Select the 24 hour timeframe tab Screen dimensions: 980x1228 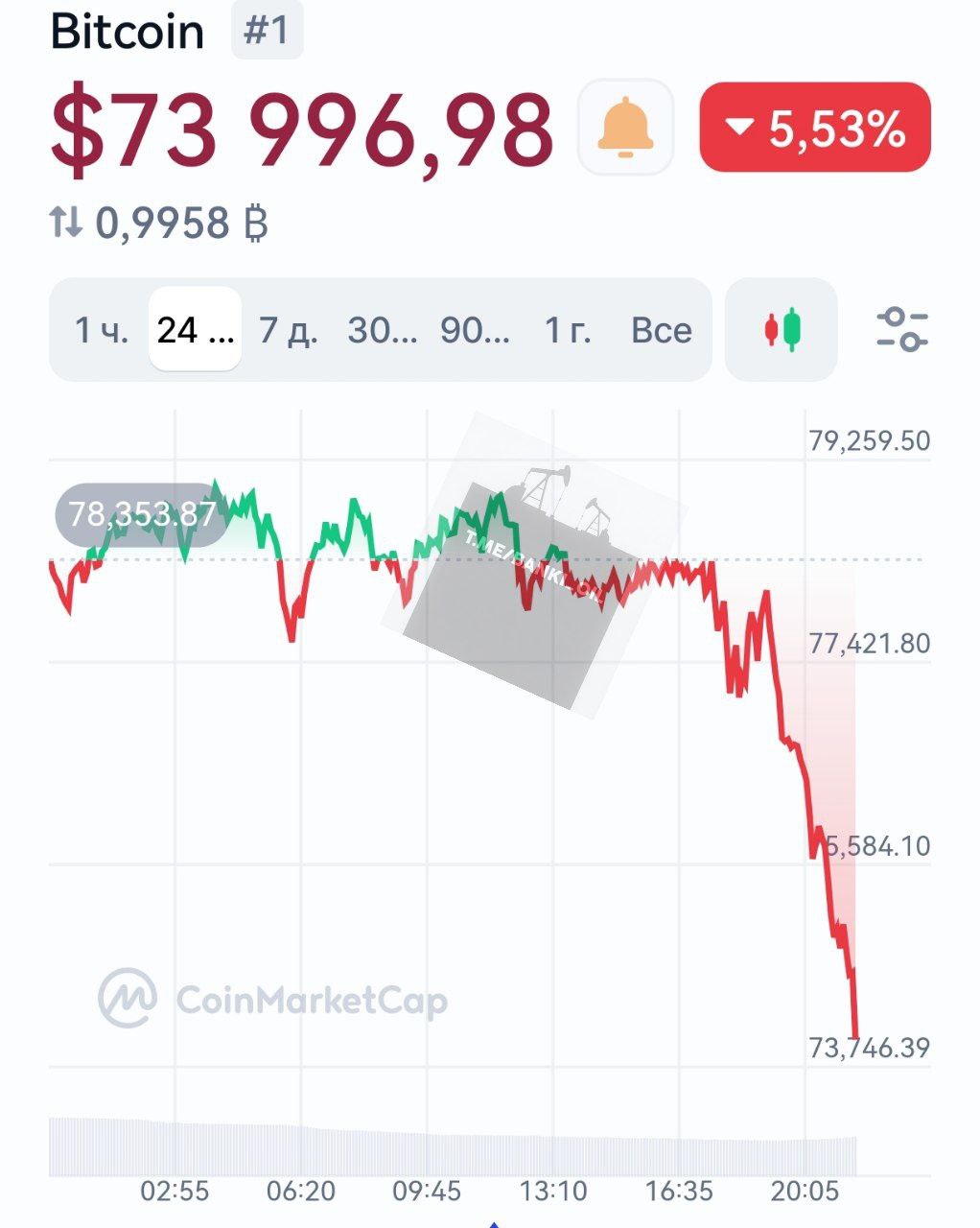click(195, 330)
